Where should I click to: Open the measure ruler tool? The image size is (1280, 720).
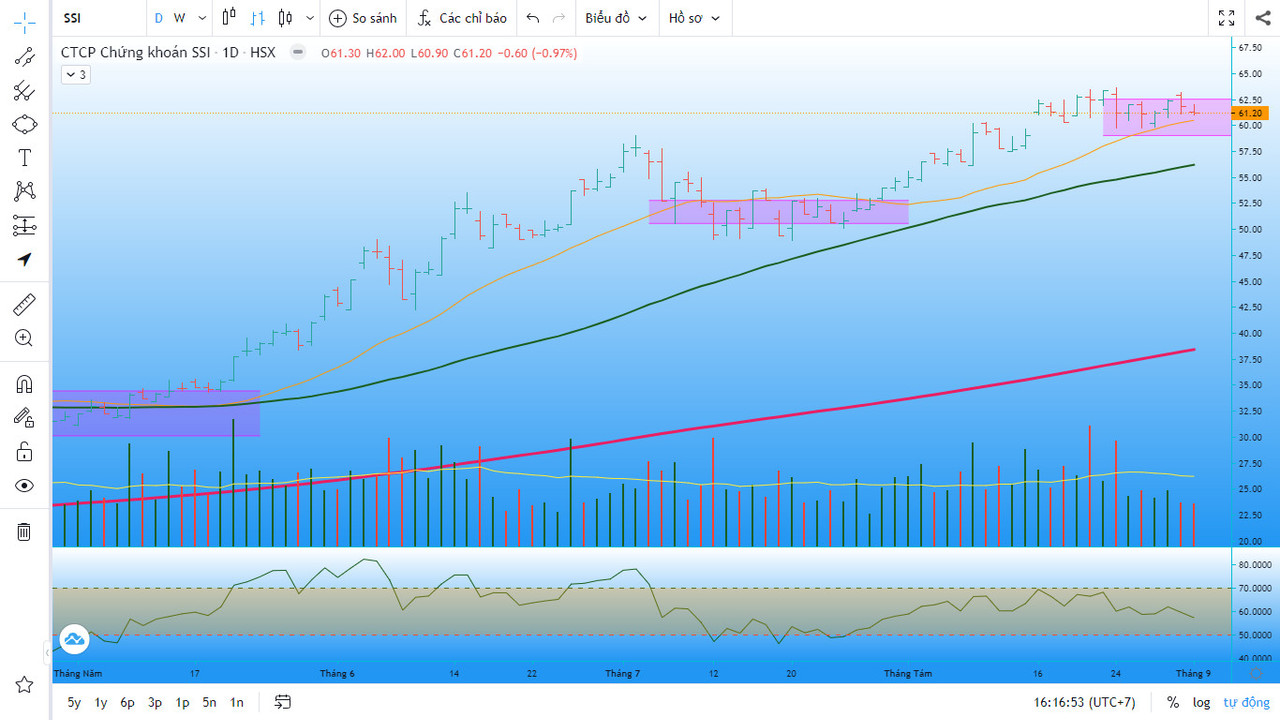pos(24,305)
